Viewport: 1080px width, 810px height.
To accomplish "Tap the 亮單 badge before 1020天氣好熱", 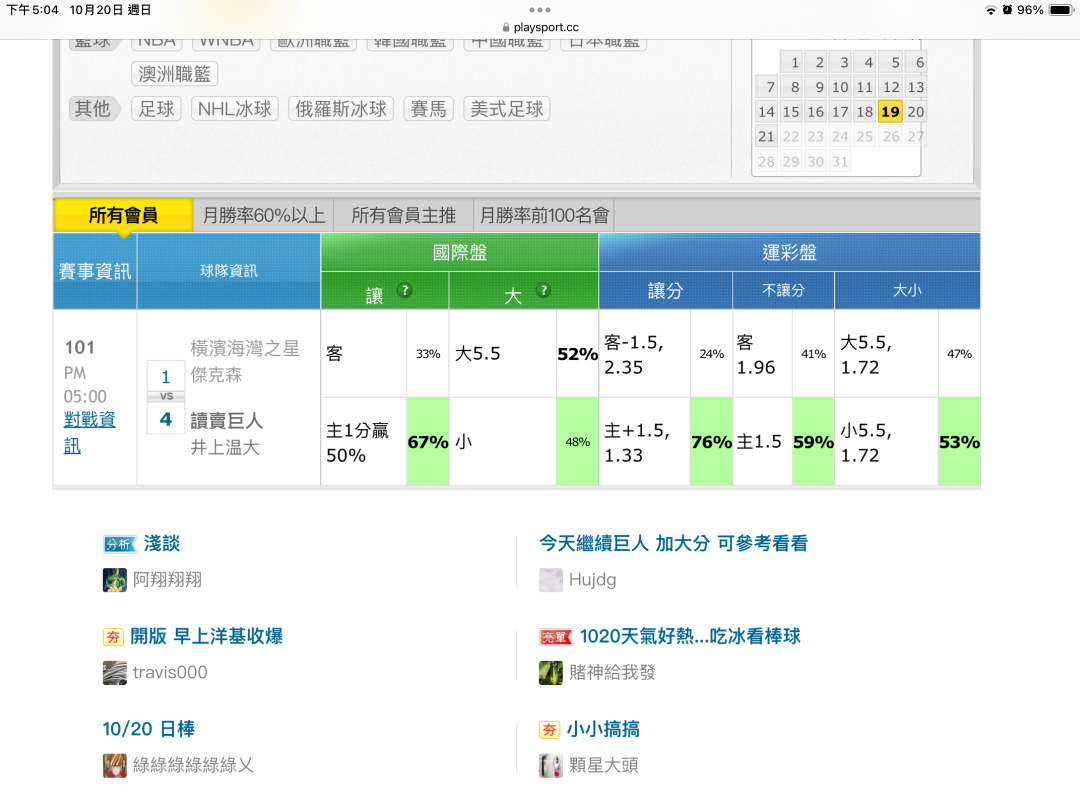I will tap(555, 637).
